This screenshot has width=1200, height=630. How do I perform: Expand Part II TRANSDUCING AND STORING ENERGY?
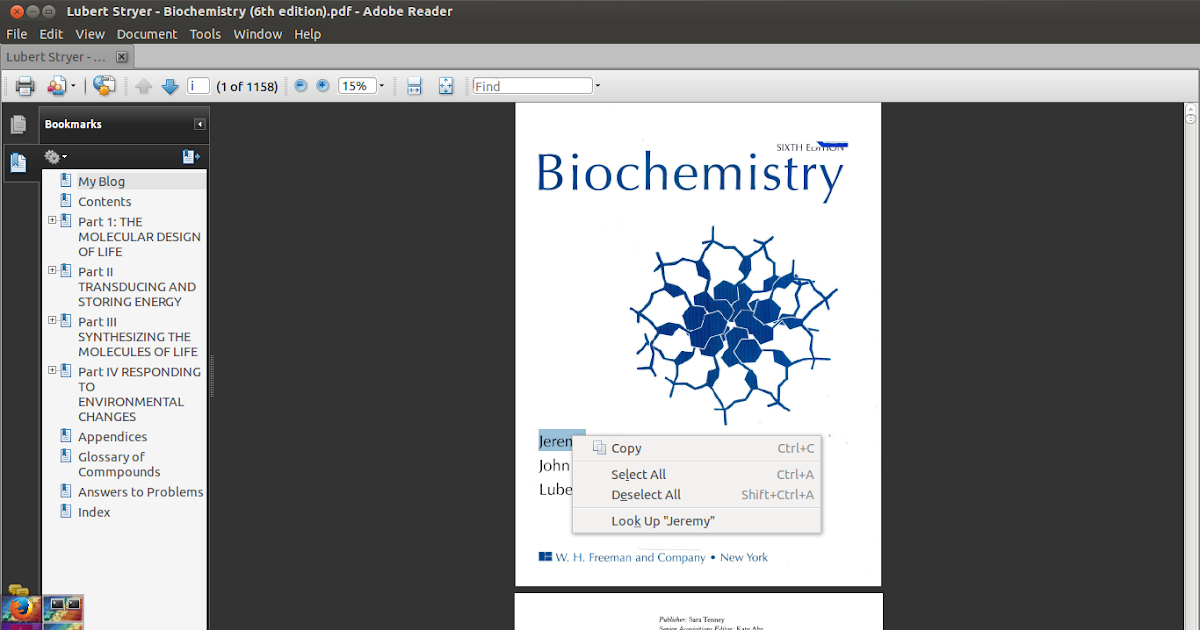tap(52, 270)
